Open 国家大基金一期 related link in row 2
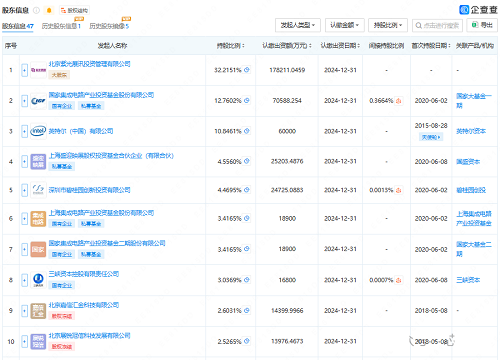Image resolution: width=500 pixels, height=360 pixels. coord(473,101)
